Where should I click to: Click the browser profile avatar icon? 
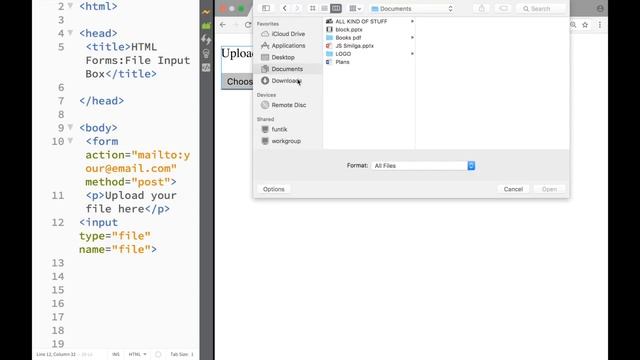point(600,9)
